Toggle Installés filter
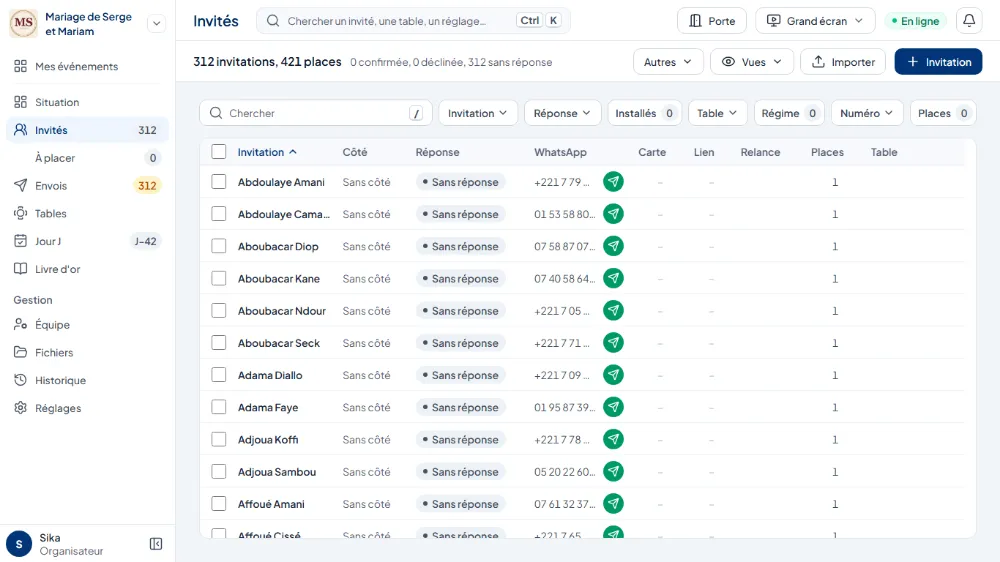1000x562 pixels. click(x=644, y=113)
